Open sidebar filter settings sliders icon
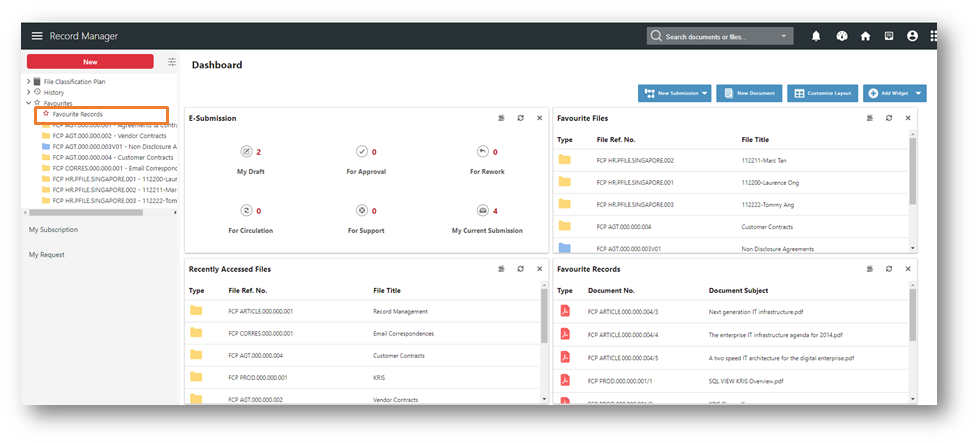Viewport: 979px width, 443px height. pyautogui.click(x=172, y=62)
